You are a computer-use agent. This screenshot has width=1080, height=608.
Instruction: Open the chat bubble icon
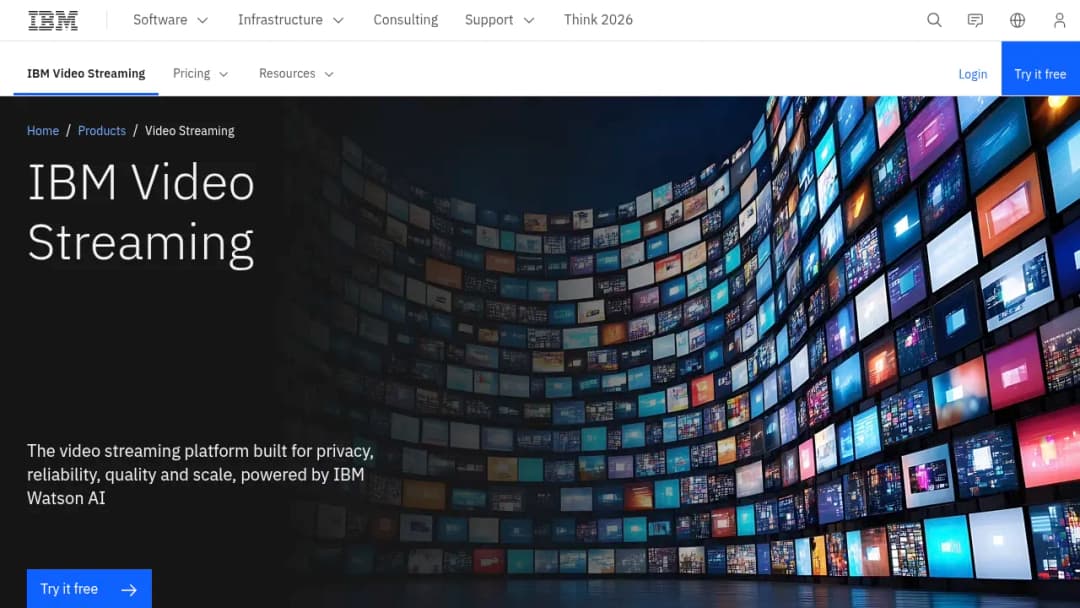coord(975,20)
